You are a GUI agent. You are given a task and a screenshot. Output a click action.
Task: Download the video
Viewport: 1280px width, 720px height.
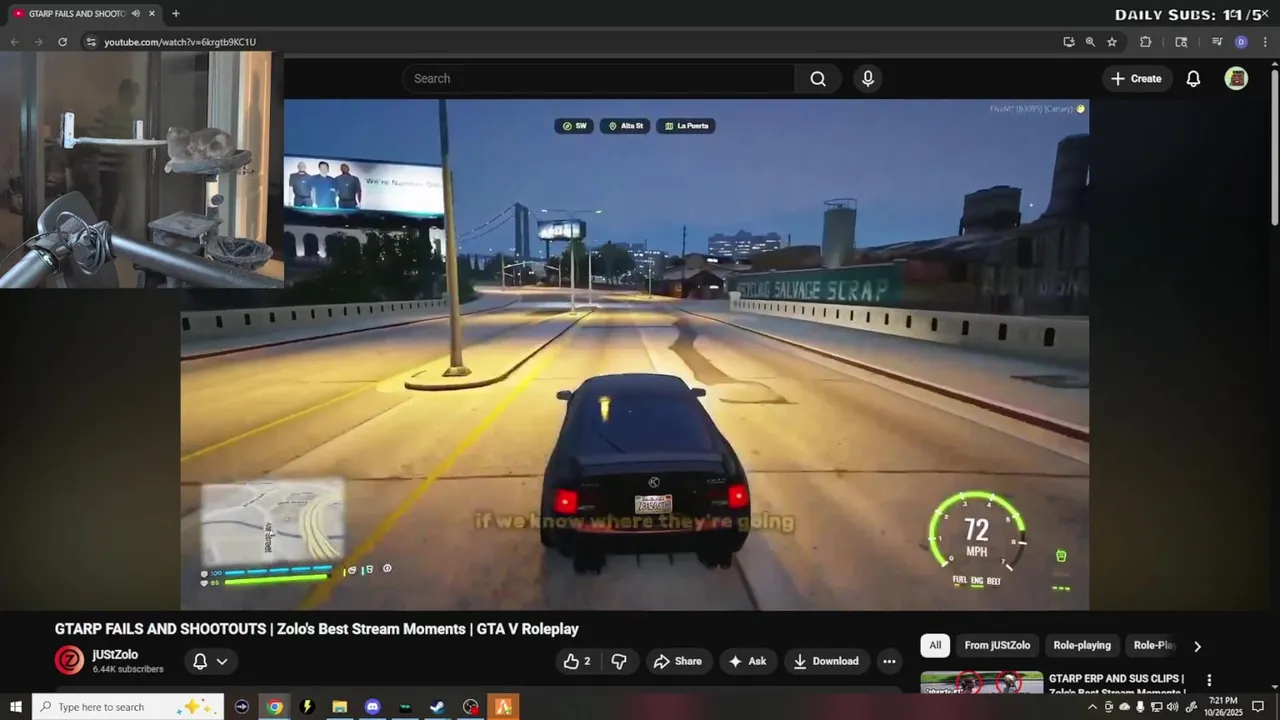[x=826, y=661]
